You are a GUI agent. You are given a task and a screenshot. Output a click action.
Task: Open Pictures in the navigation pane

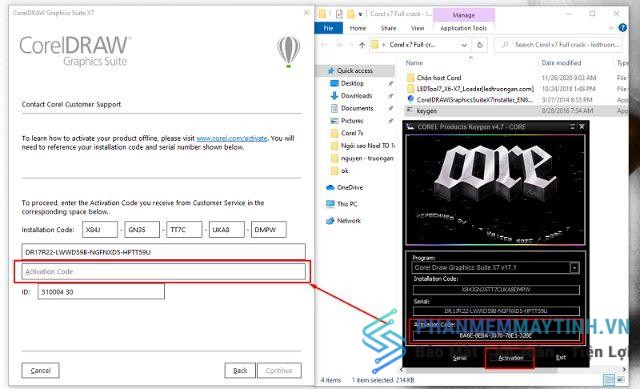click(x=352, y=121)
